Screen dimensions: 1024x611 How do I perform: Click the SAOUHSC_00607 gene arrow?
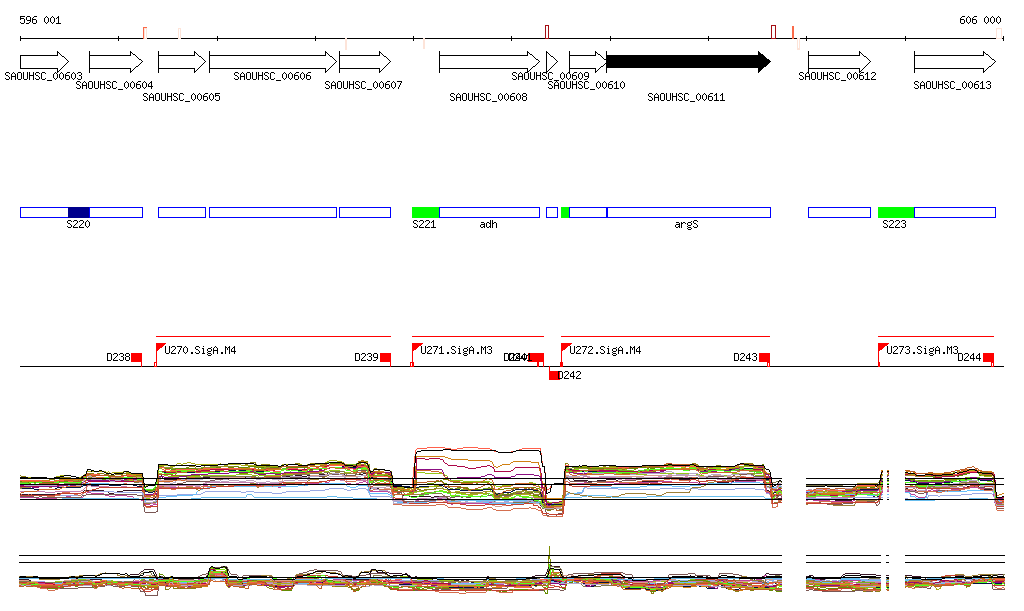pos(364,62)
